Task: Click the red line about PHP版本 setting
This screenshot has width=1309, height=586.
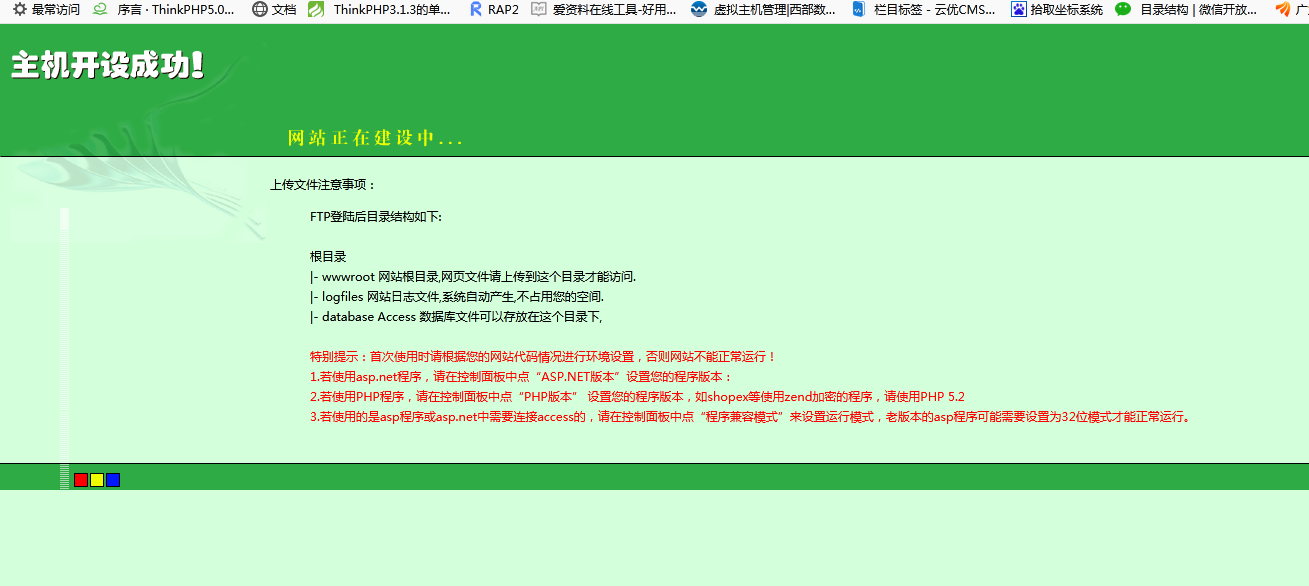Action: 637,397
